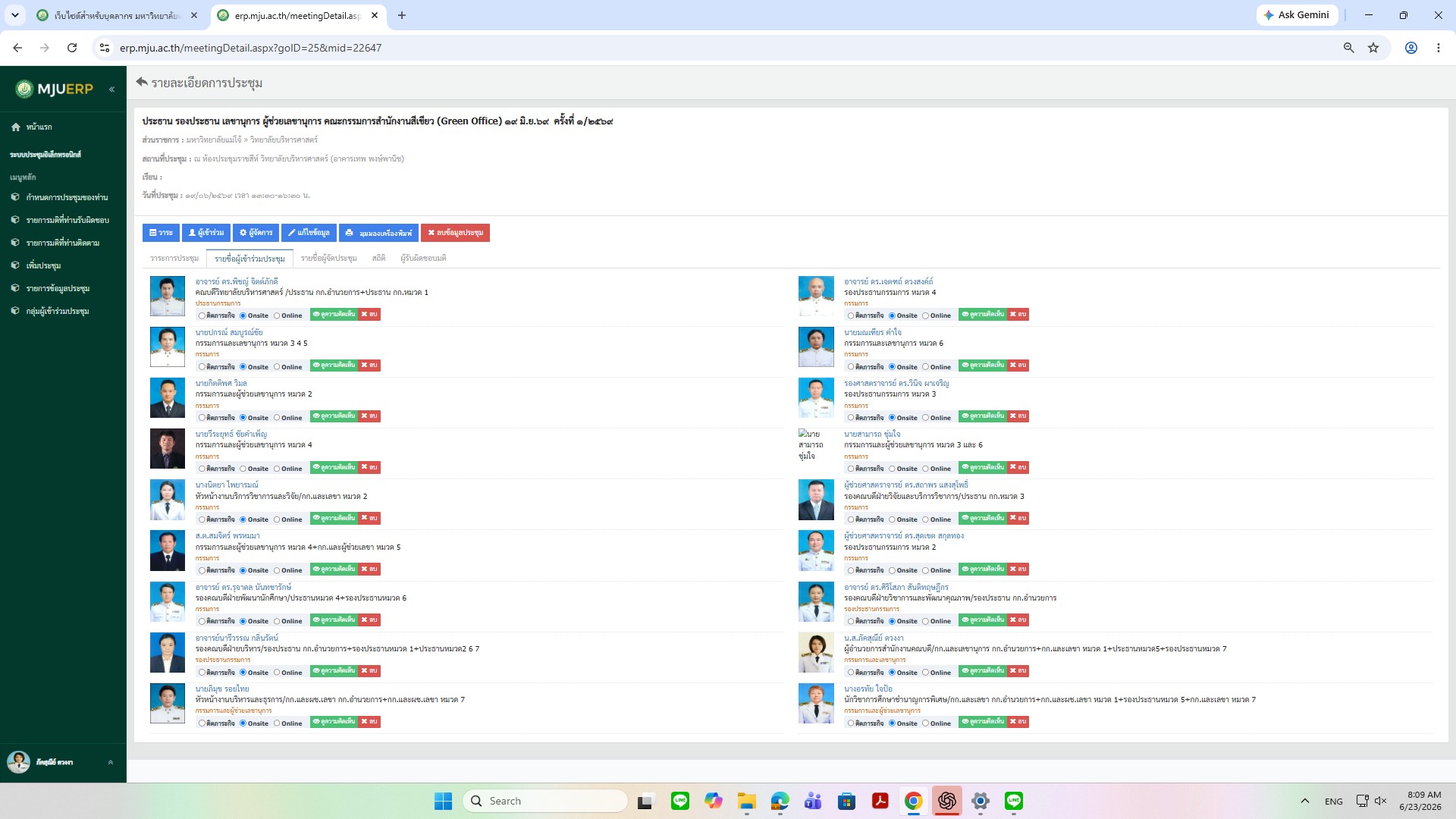
Task: Collapse the MJUERP sidebar with double chevron
Action: (111, 89)
